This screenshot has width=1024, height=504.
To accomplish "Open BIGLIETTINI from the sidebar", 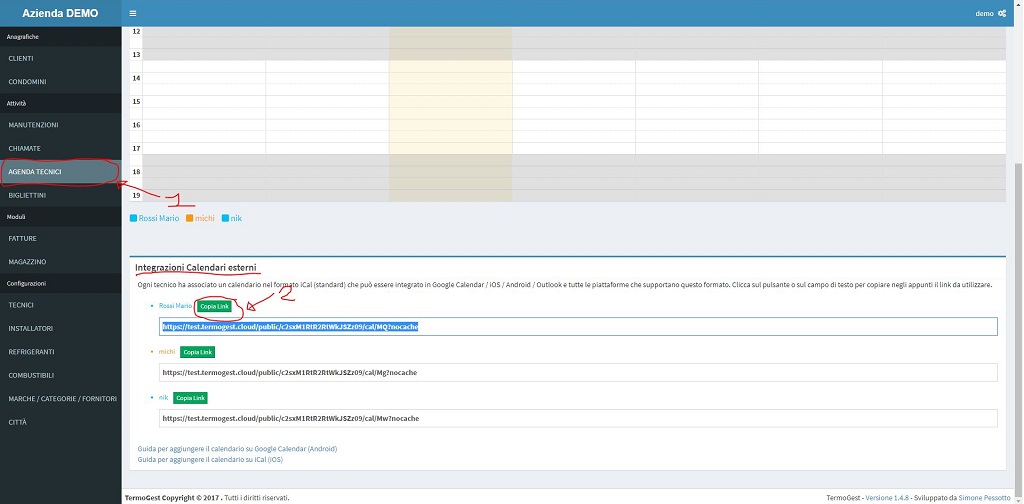I will tap(61, 195).
